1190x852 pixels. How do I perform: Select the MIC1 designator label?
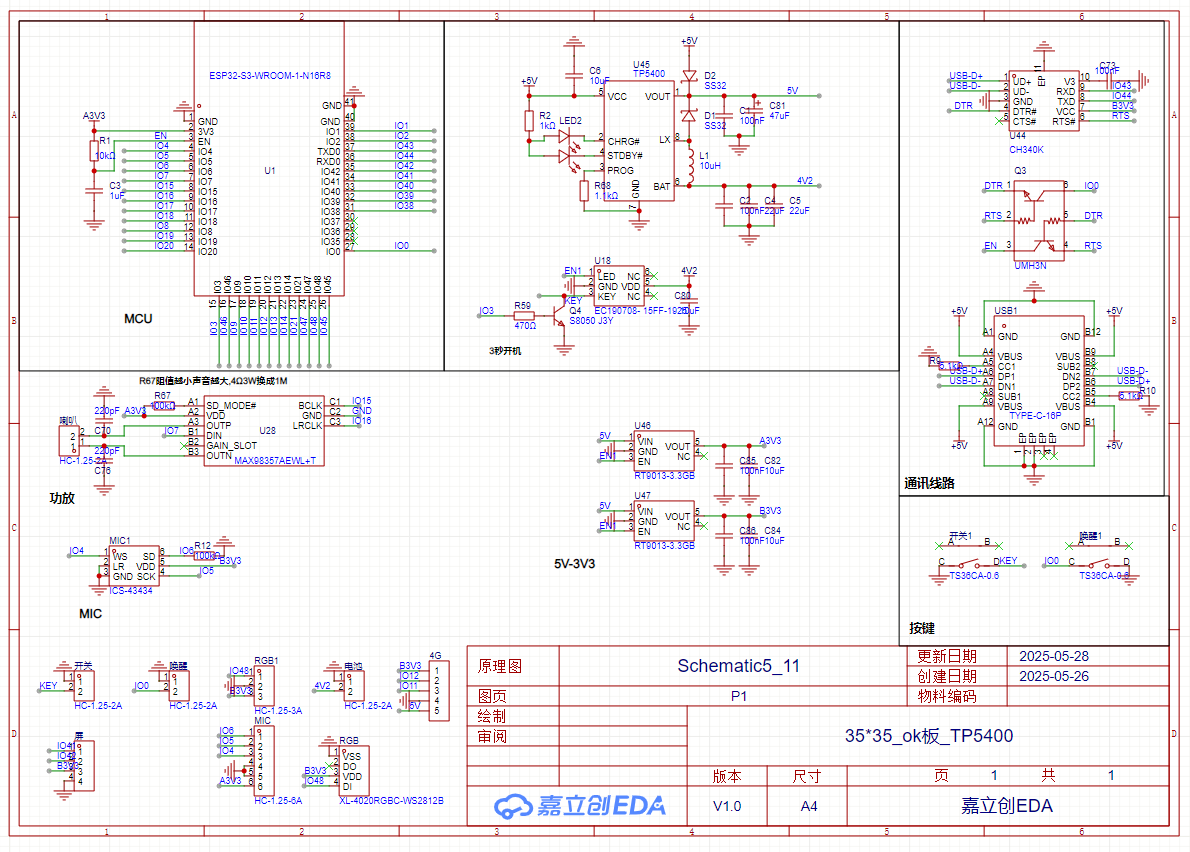(120, 541)
